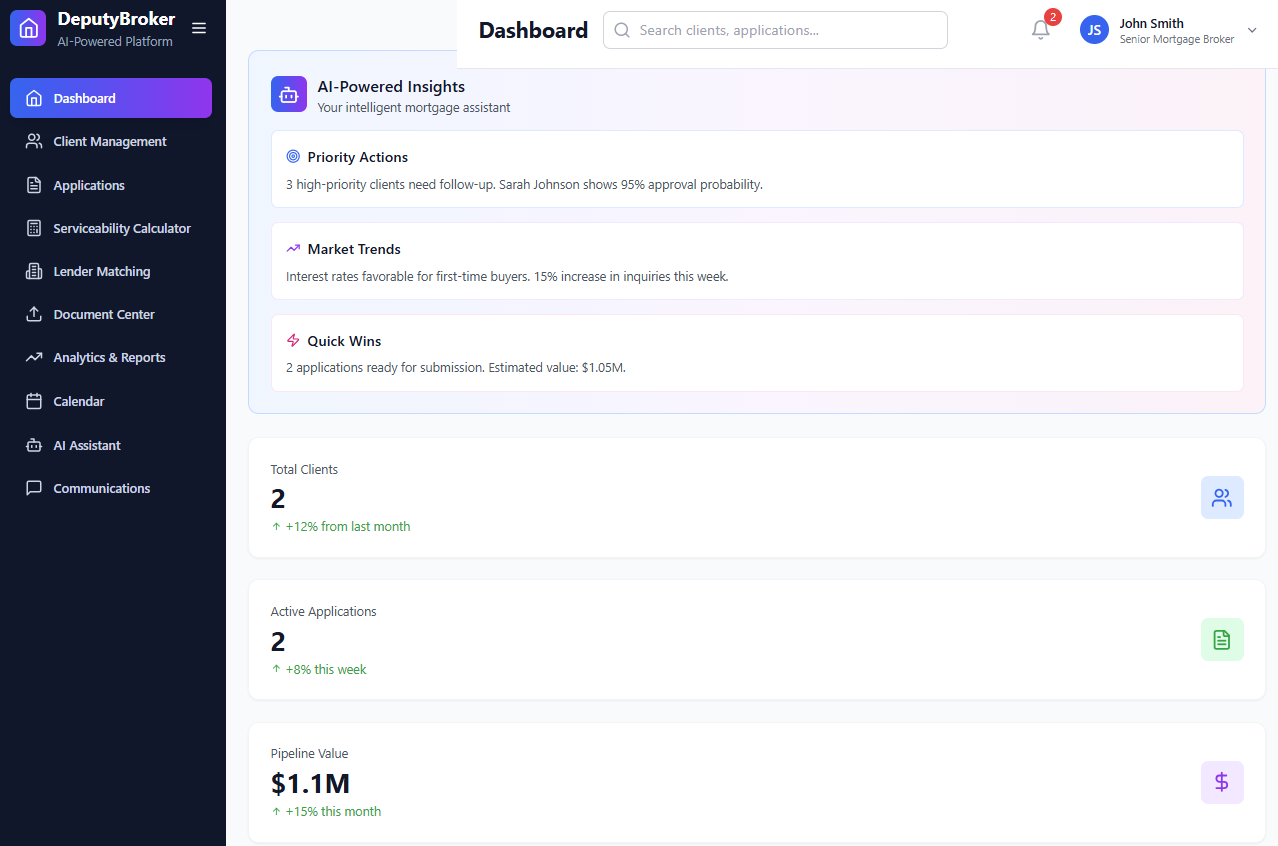Toggle the sidebar with the hamburger menu
1278x846 pixels.
coord(199,28)
